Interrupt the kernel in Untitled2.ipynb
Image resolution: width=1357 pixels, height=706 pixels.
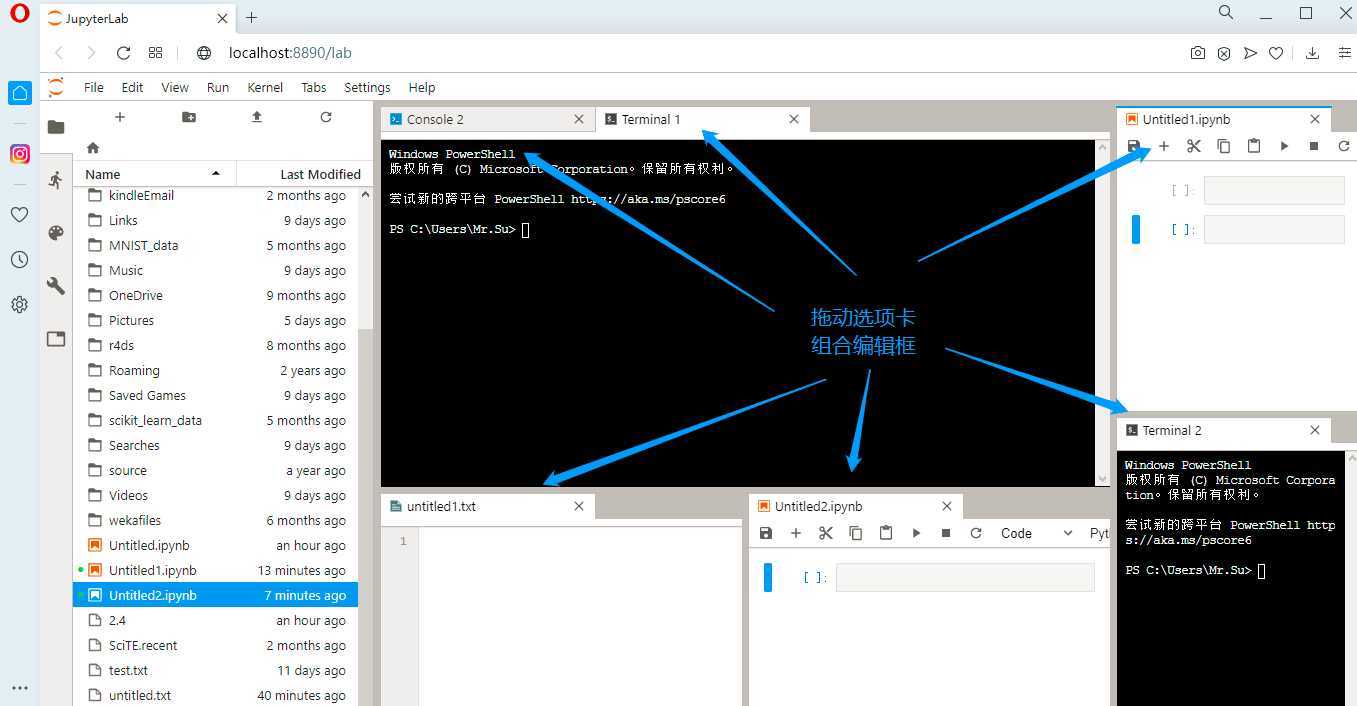946,533
